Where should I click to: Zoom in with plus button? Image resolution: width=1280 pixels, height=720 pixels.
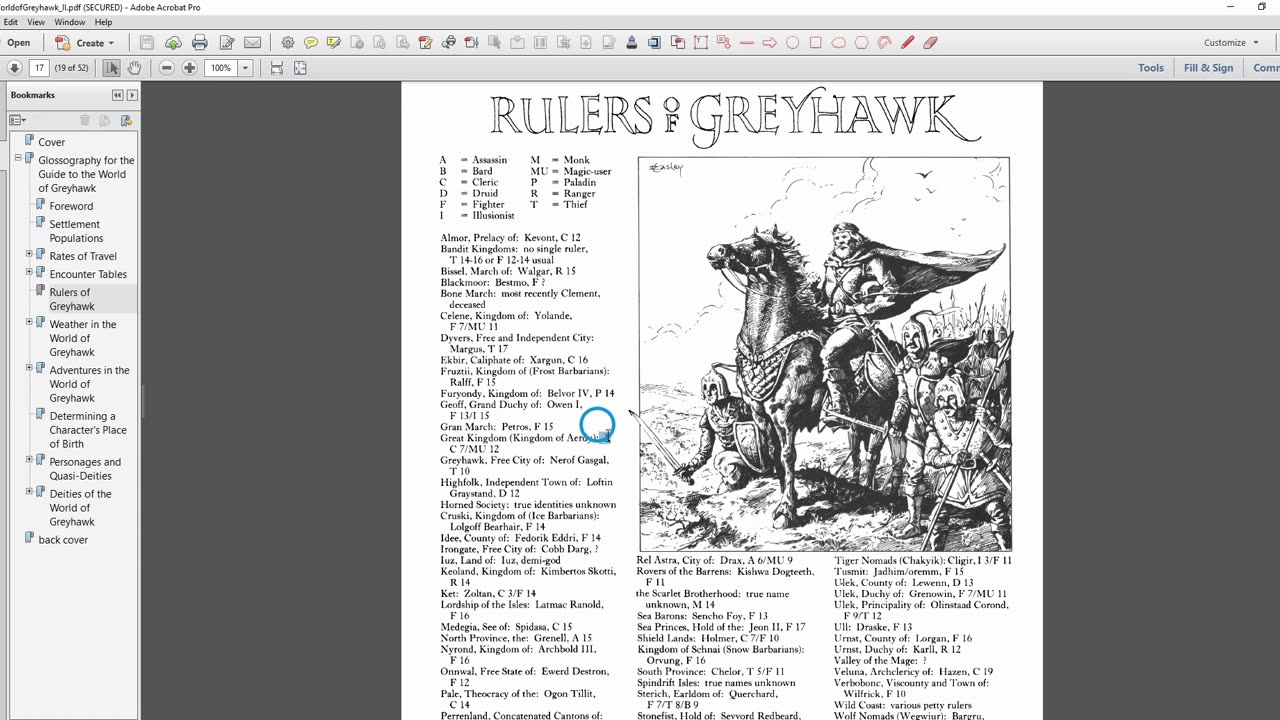point(190,68)
